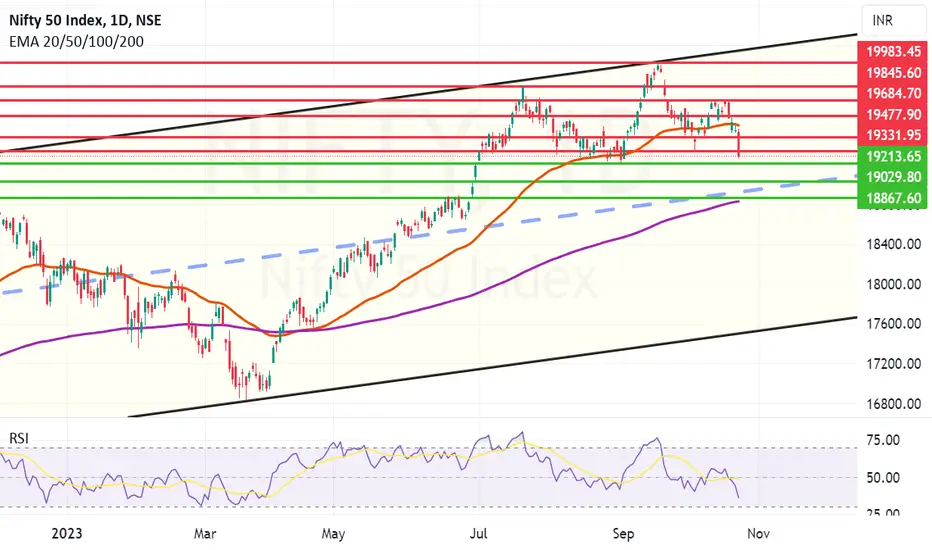The image size is (932, 550).
Task: Click the May date axis label
Action: pyautogui.click(x=333, y=533)
